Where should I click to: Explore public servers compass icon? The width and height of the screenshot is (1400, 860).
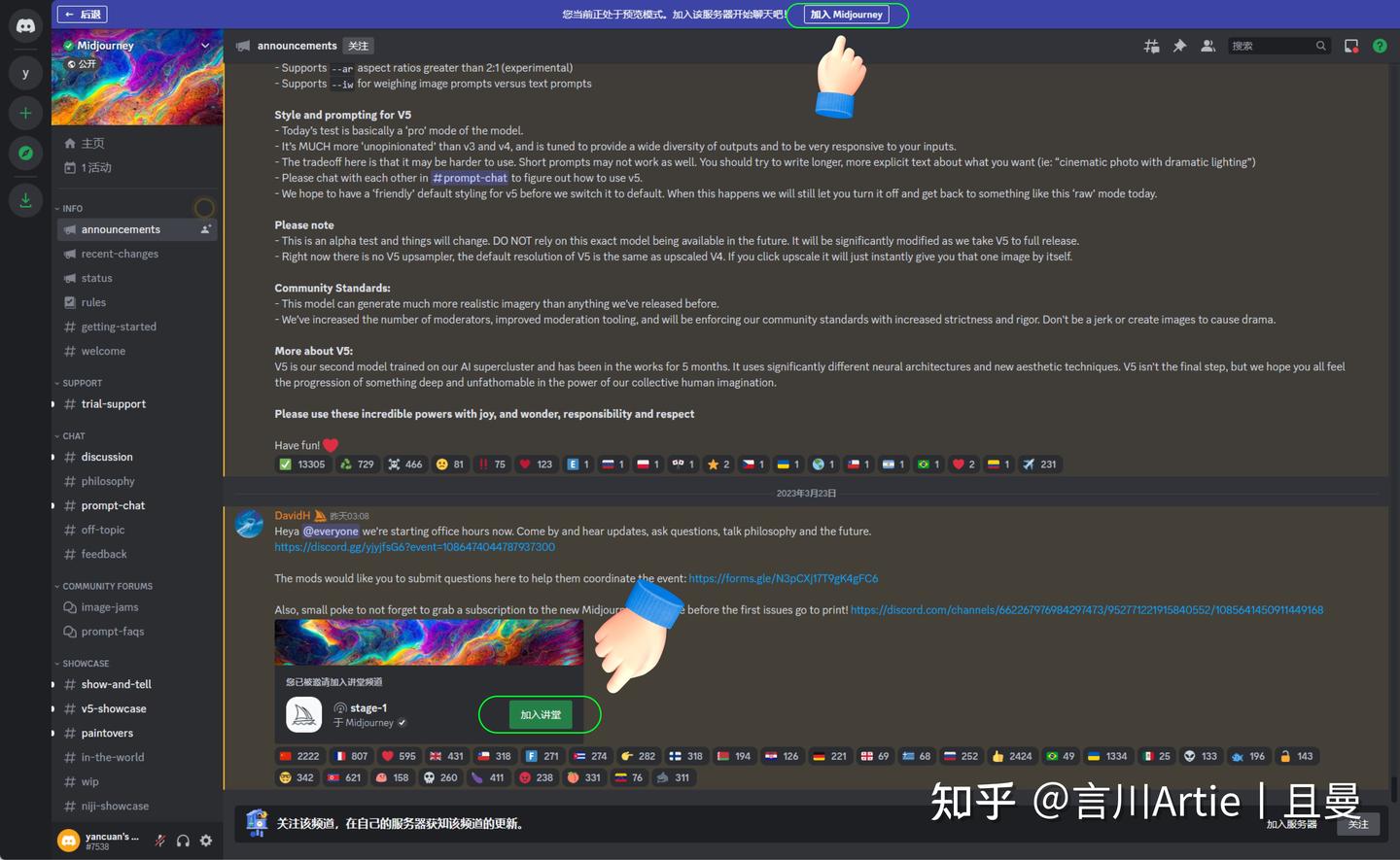[x=25, y=153]
